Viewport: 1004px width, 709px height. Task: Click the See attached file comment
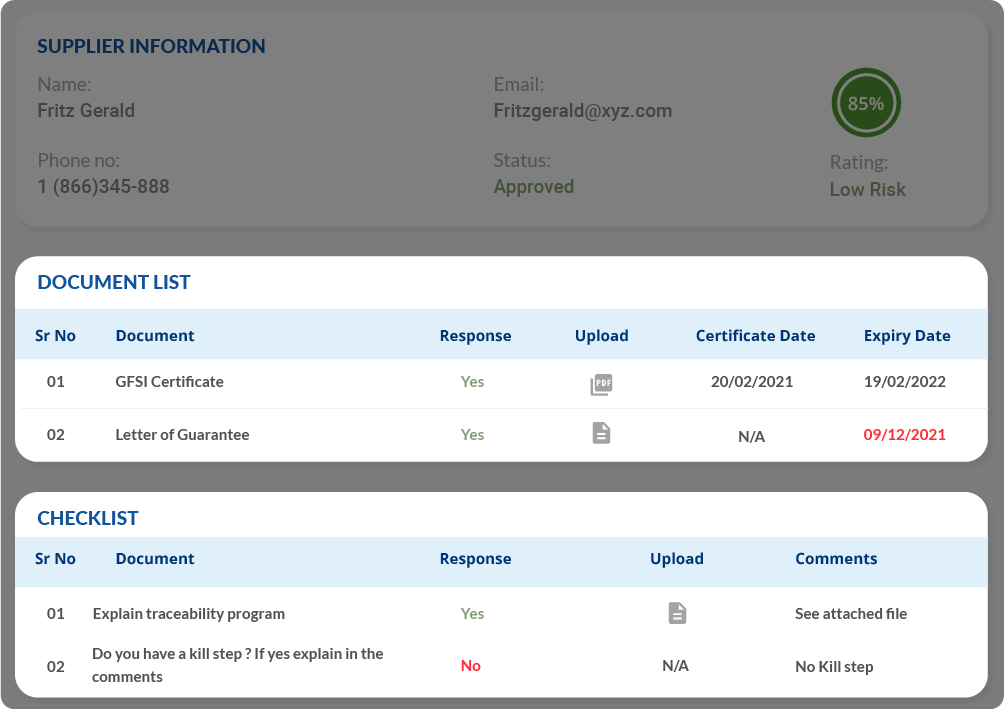(850, 614)
